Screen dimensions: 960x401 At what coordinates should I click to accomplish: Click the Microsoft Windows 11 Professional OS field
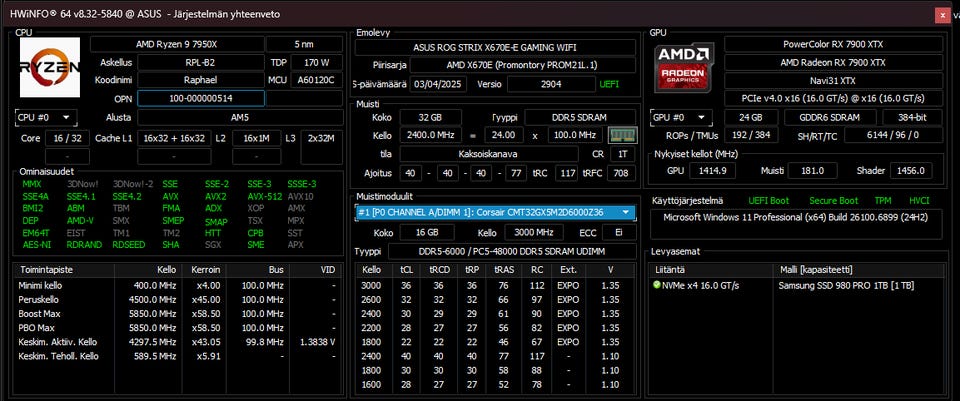[x=797, y=224]
